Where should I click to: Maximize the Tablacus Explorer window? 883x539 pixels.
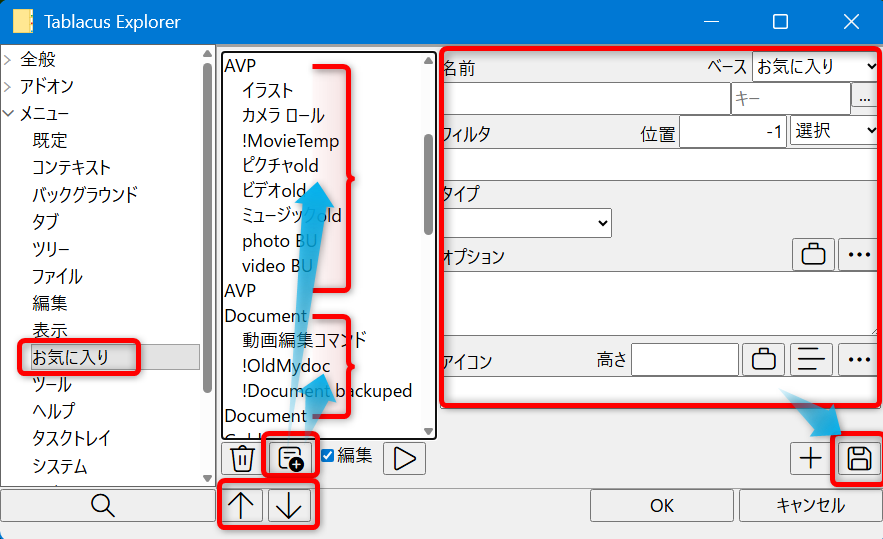tap(780, 21)
